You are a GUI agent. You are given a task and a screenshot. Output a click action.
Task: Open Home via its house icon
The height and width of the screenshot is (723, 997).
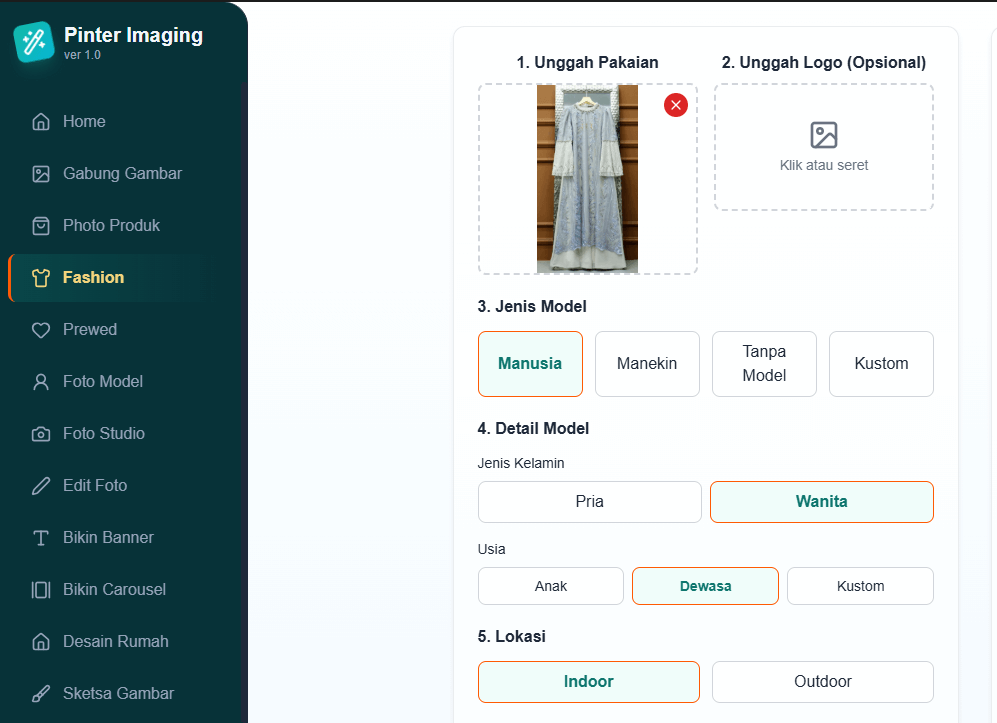pyautogui.click(x=41, y=122)
